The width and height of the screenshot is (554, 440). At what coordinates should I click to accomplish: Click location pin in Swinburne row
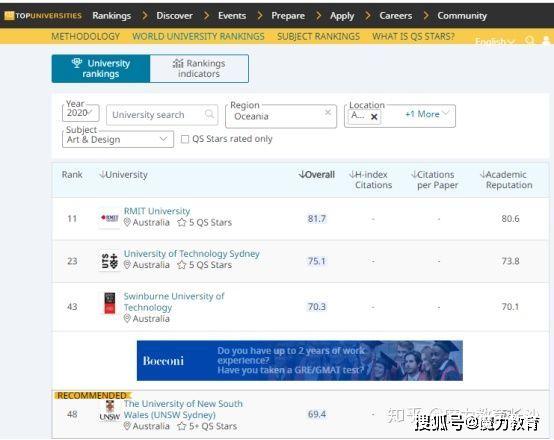click(x=127, y=318)
